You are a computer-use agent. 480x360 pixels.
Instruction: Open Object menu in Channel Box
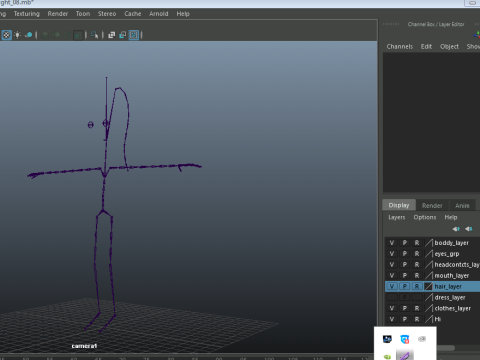click(x=449, y=46)
